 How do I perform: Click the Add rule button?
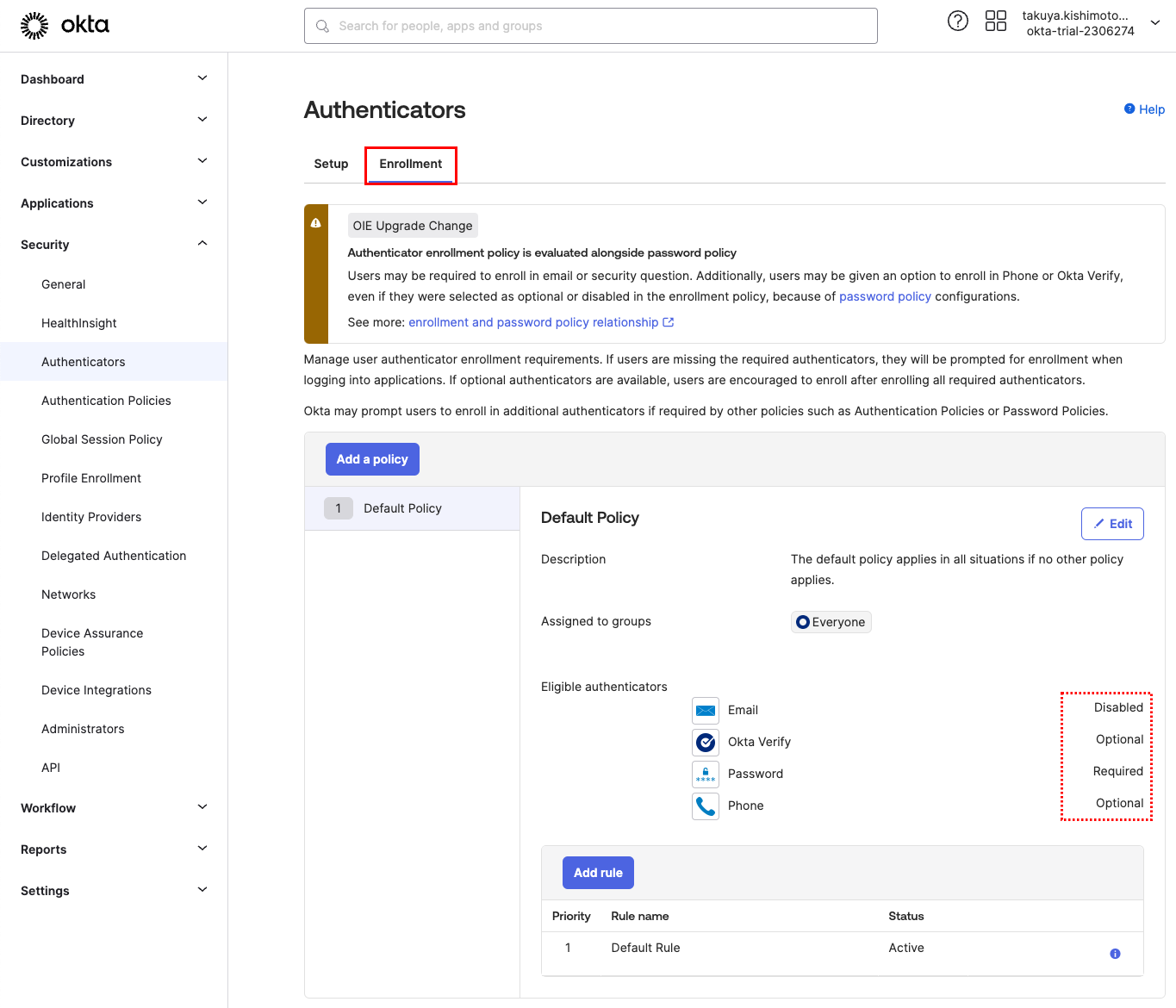598,873
